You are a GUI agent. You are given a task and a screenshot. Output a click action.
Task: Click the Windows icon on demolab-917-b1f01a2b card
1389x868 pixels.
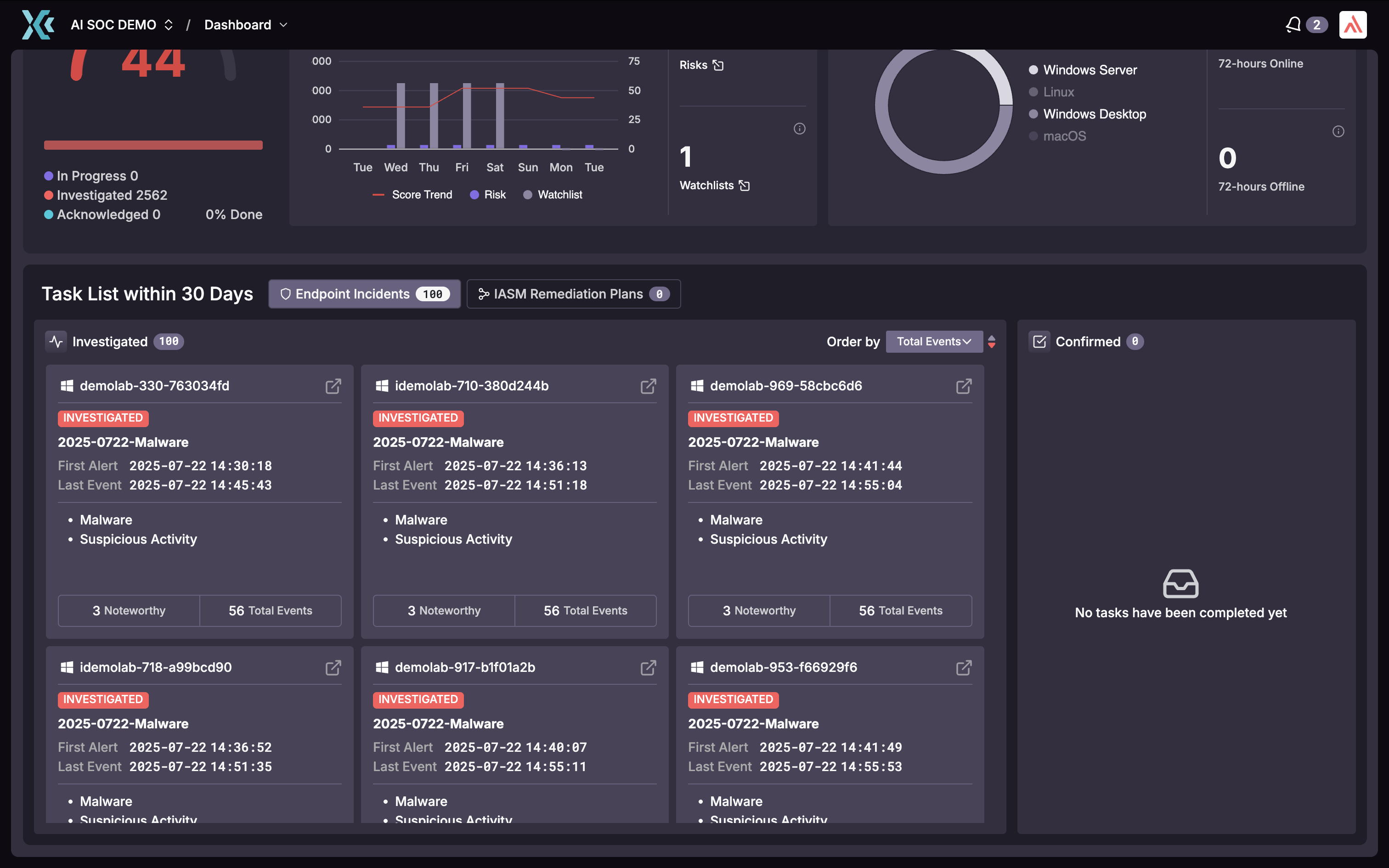(382, 667)
